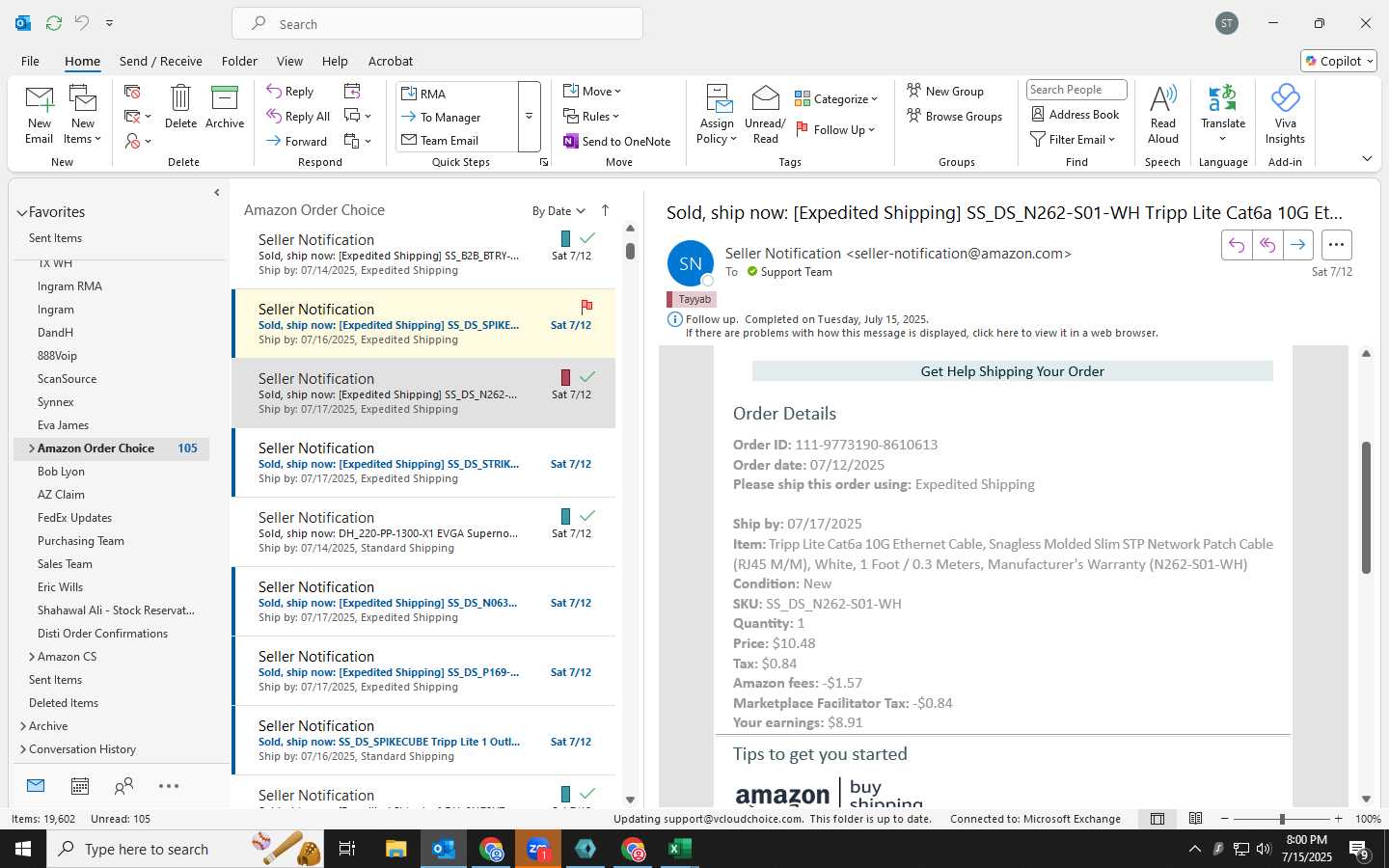Open Copilot button
Image resolution: width=1389 pixels, height=868 pixels.
tap(1339, 61)
